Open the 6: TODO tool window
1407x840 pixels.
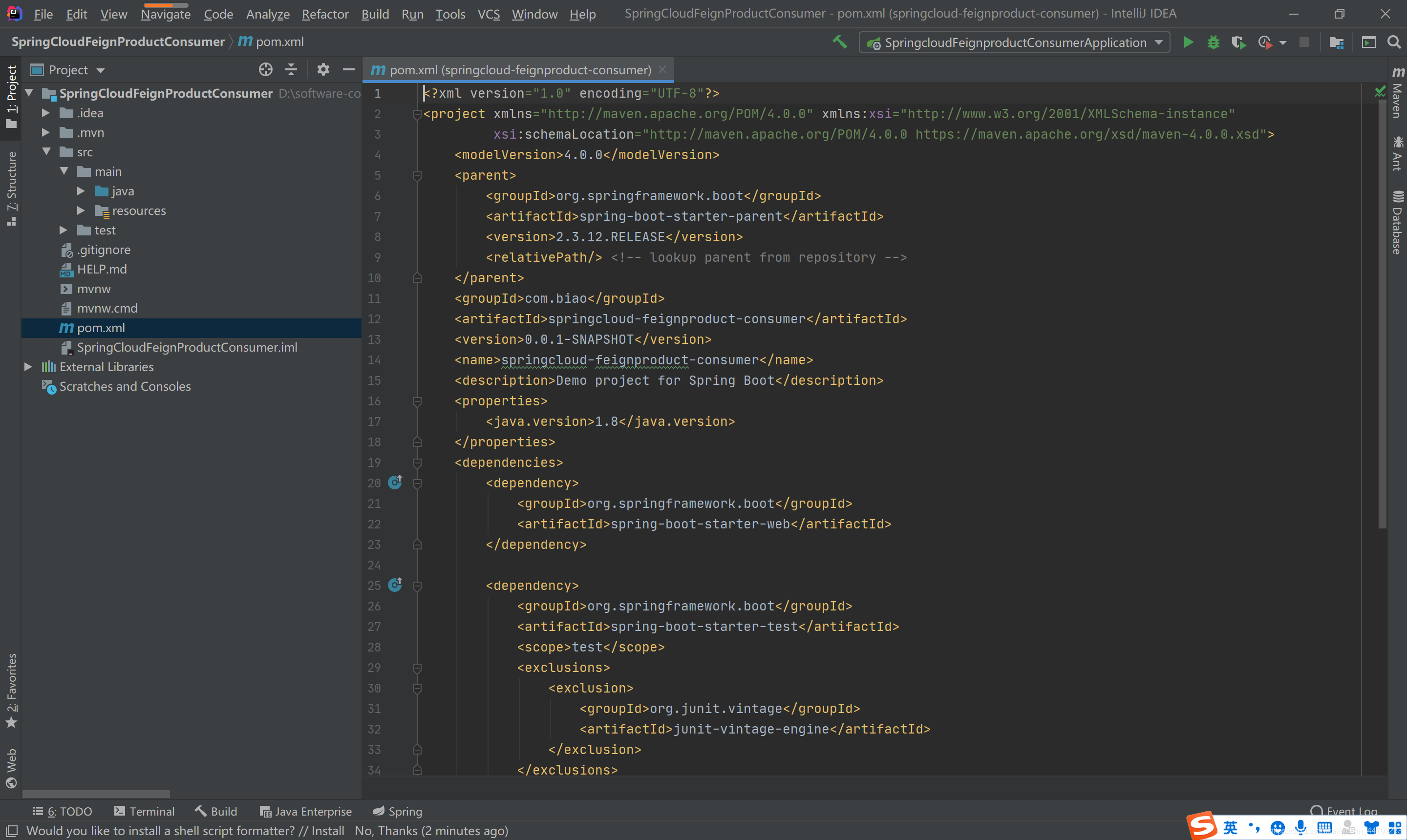(x=62, y=811)
